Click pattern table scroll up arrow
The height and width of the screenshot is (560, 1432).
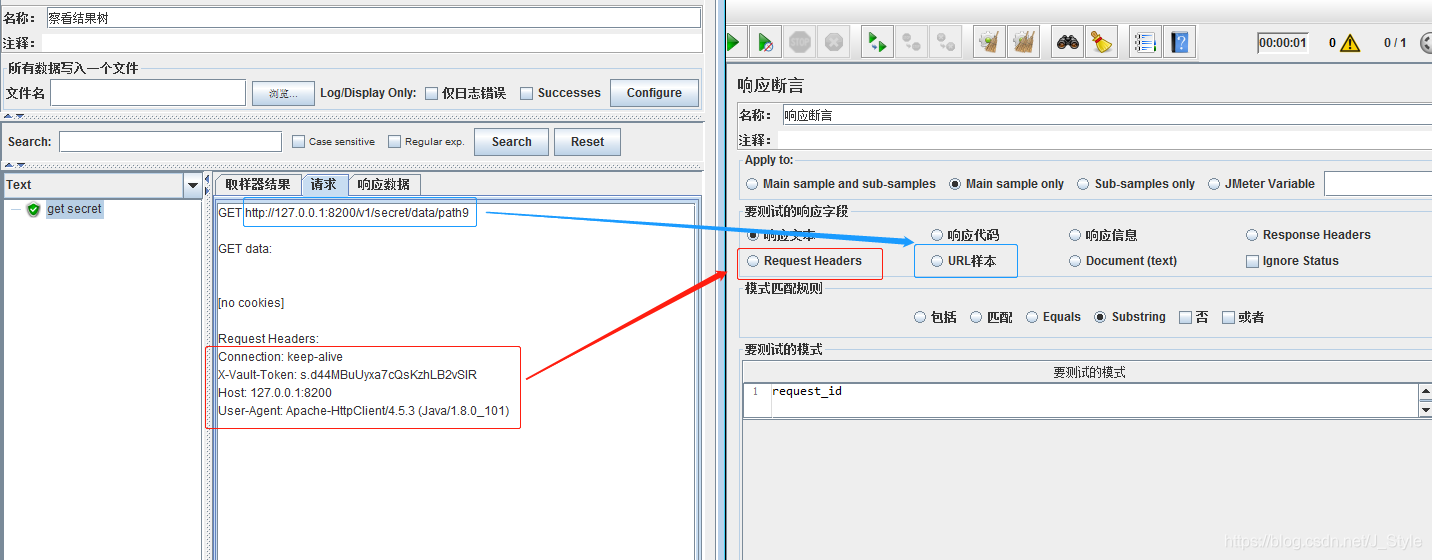coord(1425,391)
